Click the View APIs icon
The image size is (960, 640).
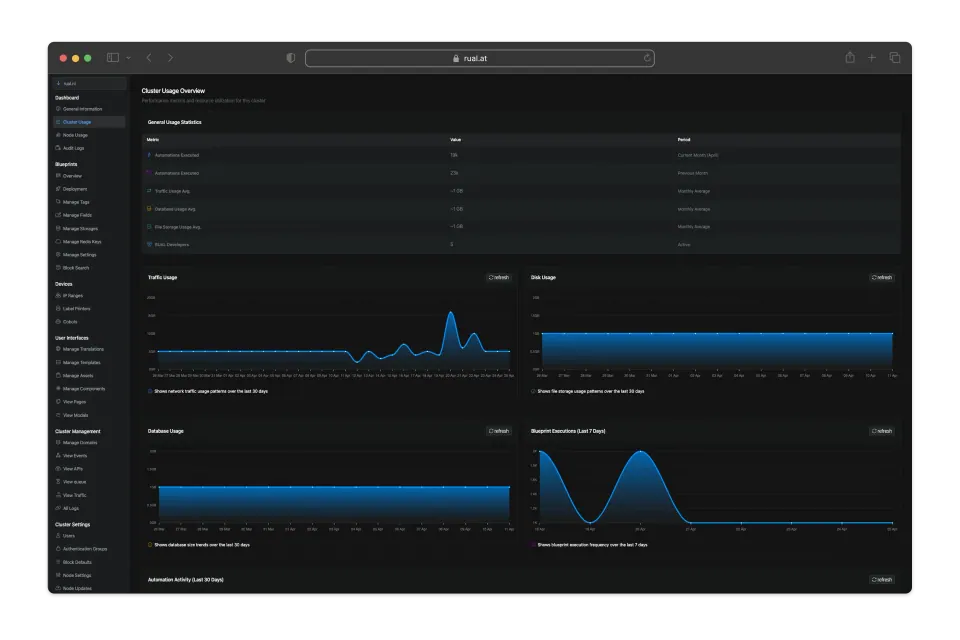[x=58, y=469]
